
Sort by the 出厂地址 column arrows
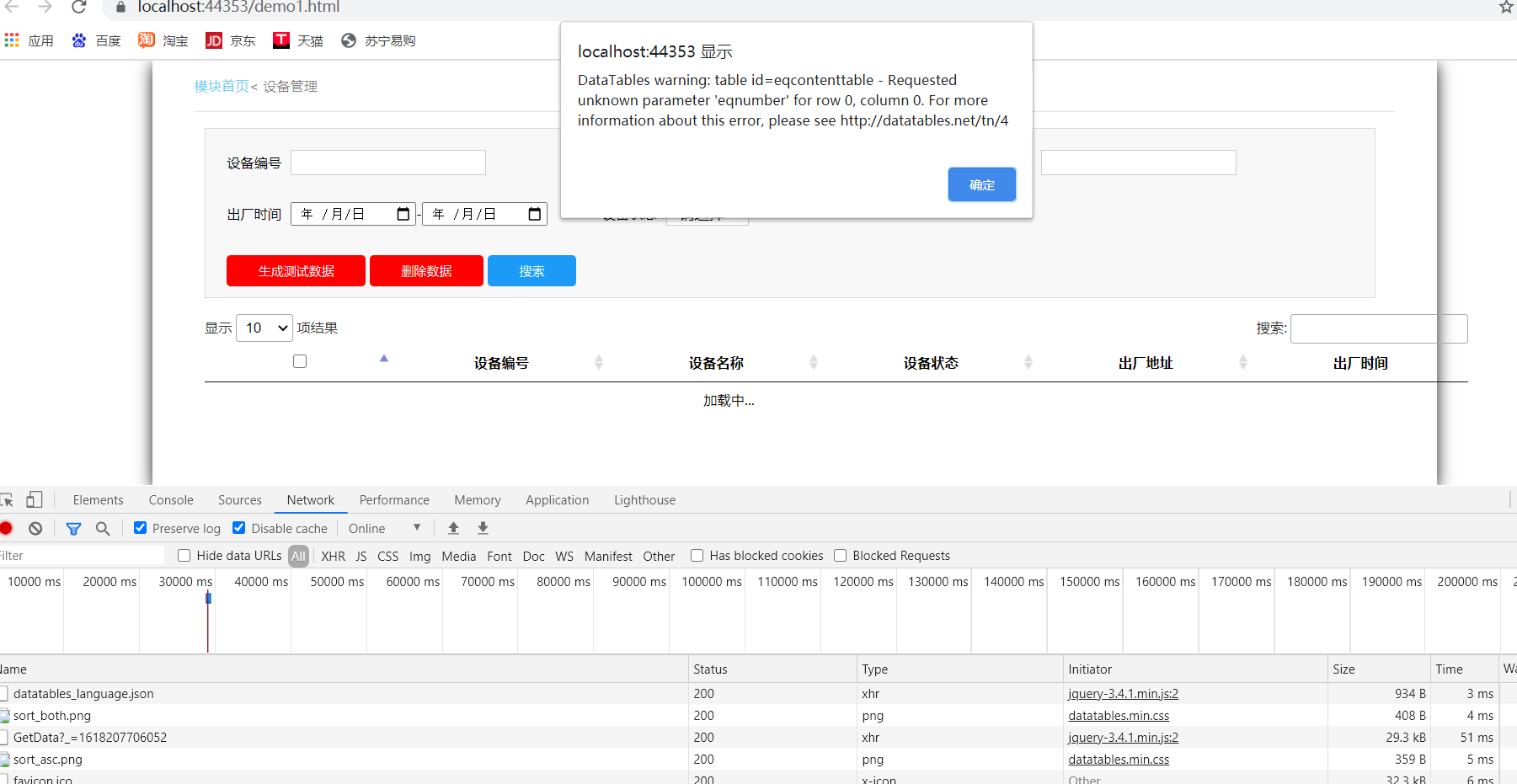[1243, 362]
